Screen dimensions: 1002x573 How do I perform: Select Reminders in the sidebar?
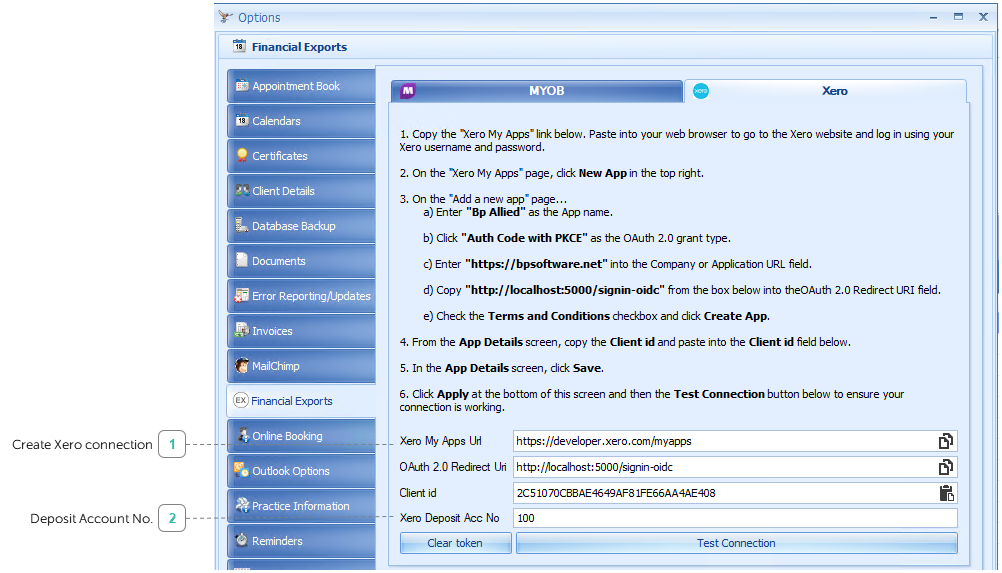coord(301,541)
